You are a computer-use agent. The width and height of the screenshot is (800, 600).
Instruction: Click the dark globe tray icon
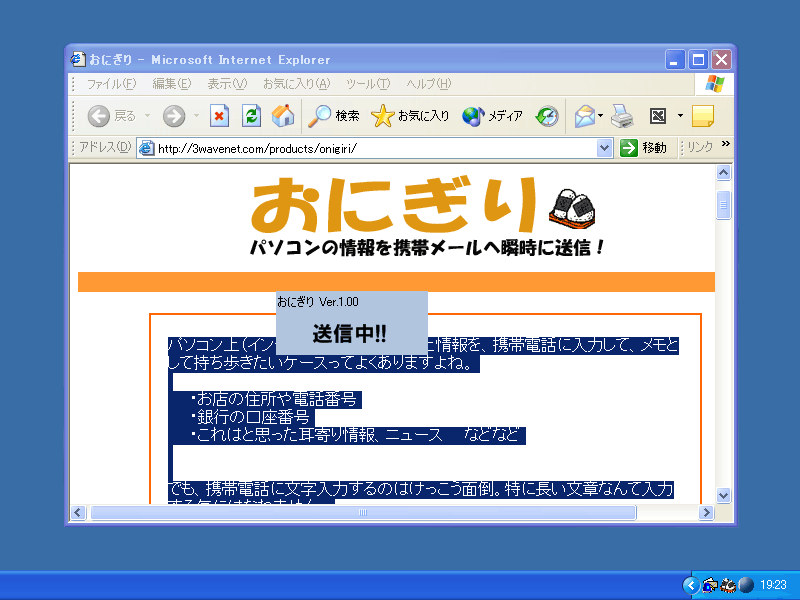[x=746, y=585]
